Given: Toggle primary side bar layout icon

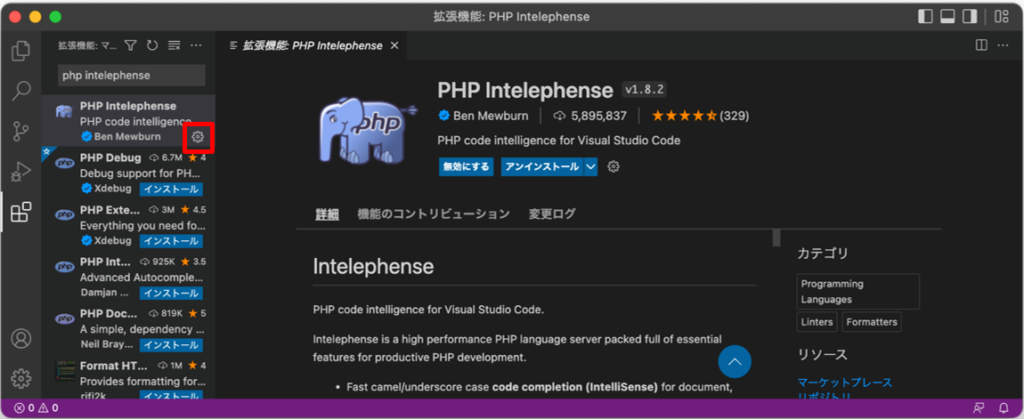Looking at the screenshot, I should pyautogui.click(x=925, y=16).
